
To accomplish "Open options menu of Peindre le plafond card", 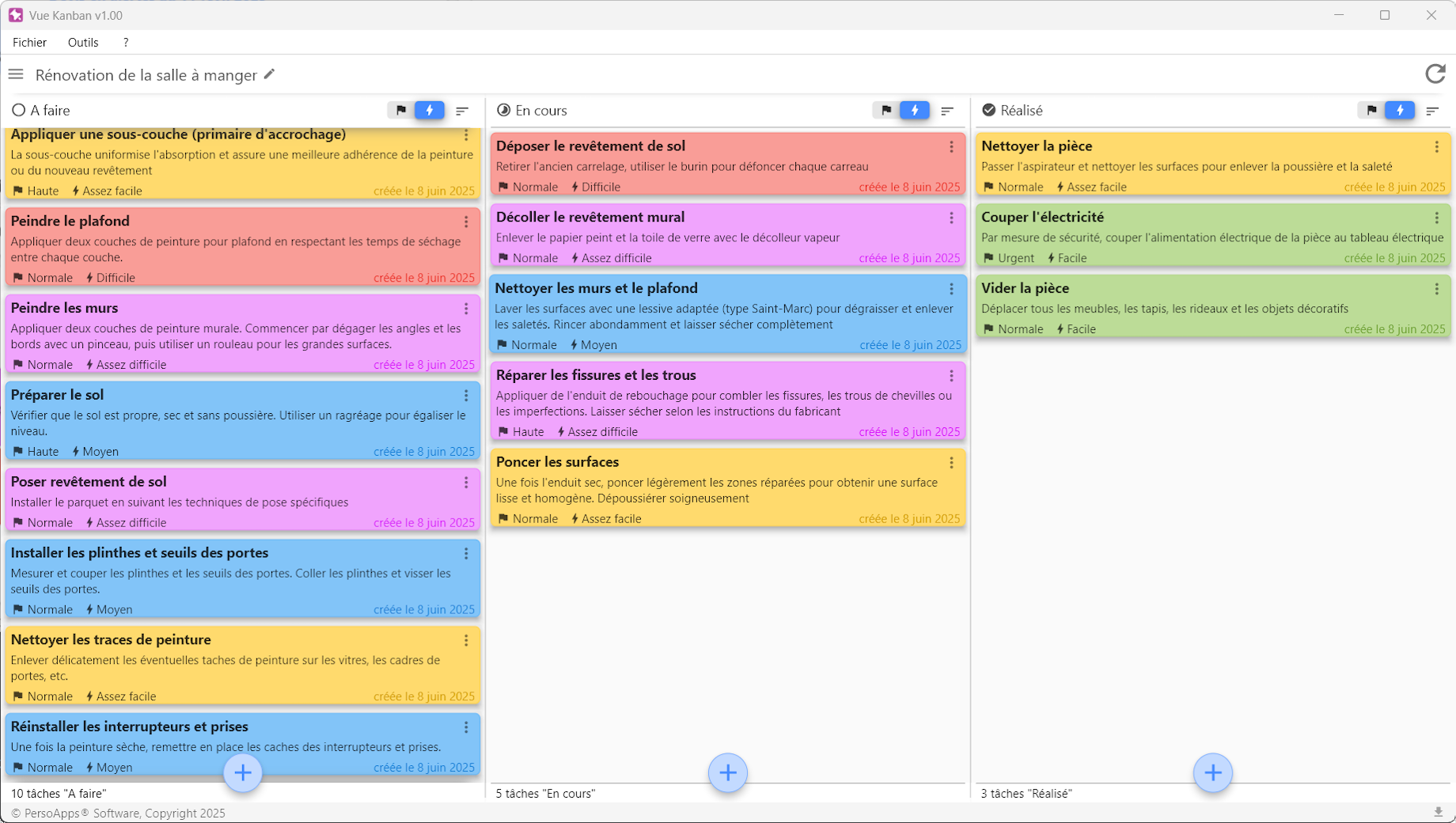I will click(x=466, y=222).
